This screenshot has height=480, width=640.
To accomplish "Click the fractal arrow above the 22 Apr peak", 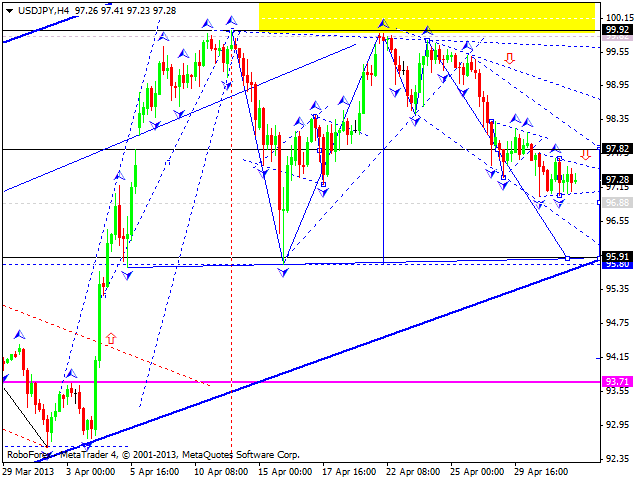I will pos(382,22).
